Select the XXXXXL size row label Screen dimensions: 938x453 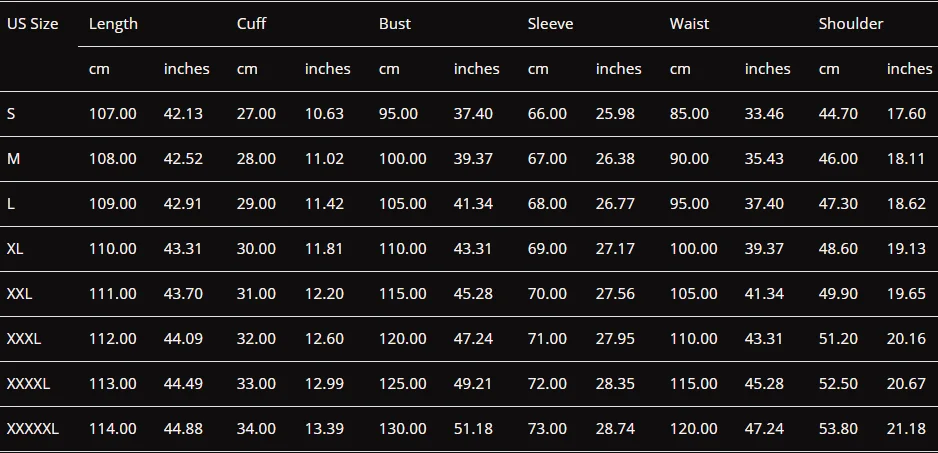point(33,429)
